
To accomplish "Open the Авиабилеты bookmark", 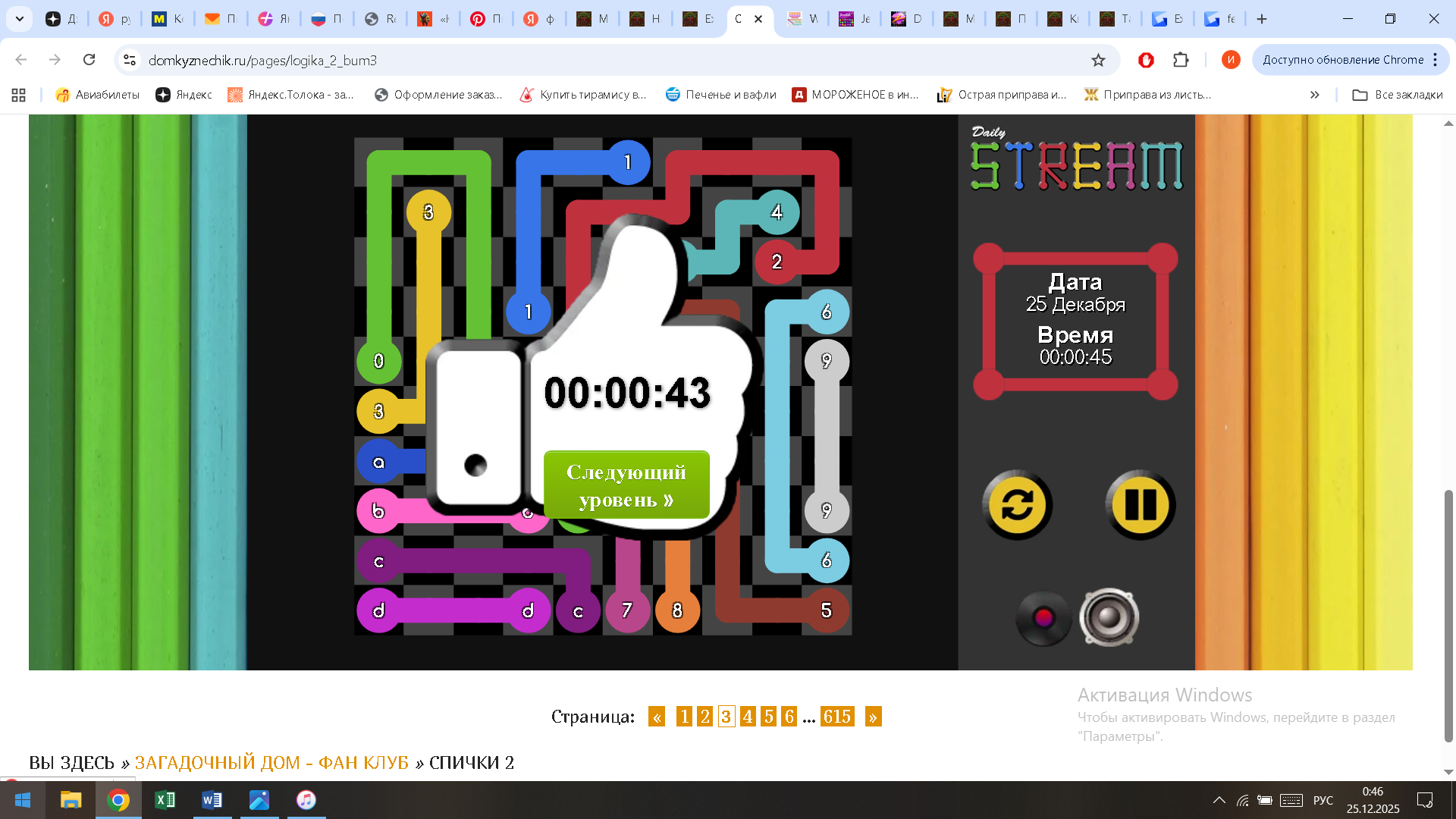I will pos(98,95).
